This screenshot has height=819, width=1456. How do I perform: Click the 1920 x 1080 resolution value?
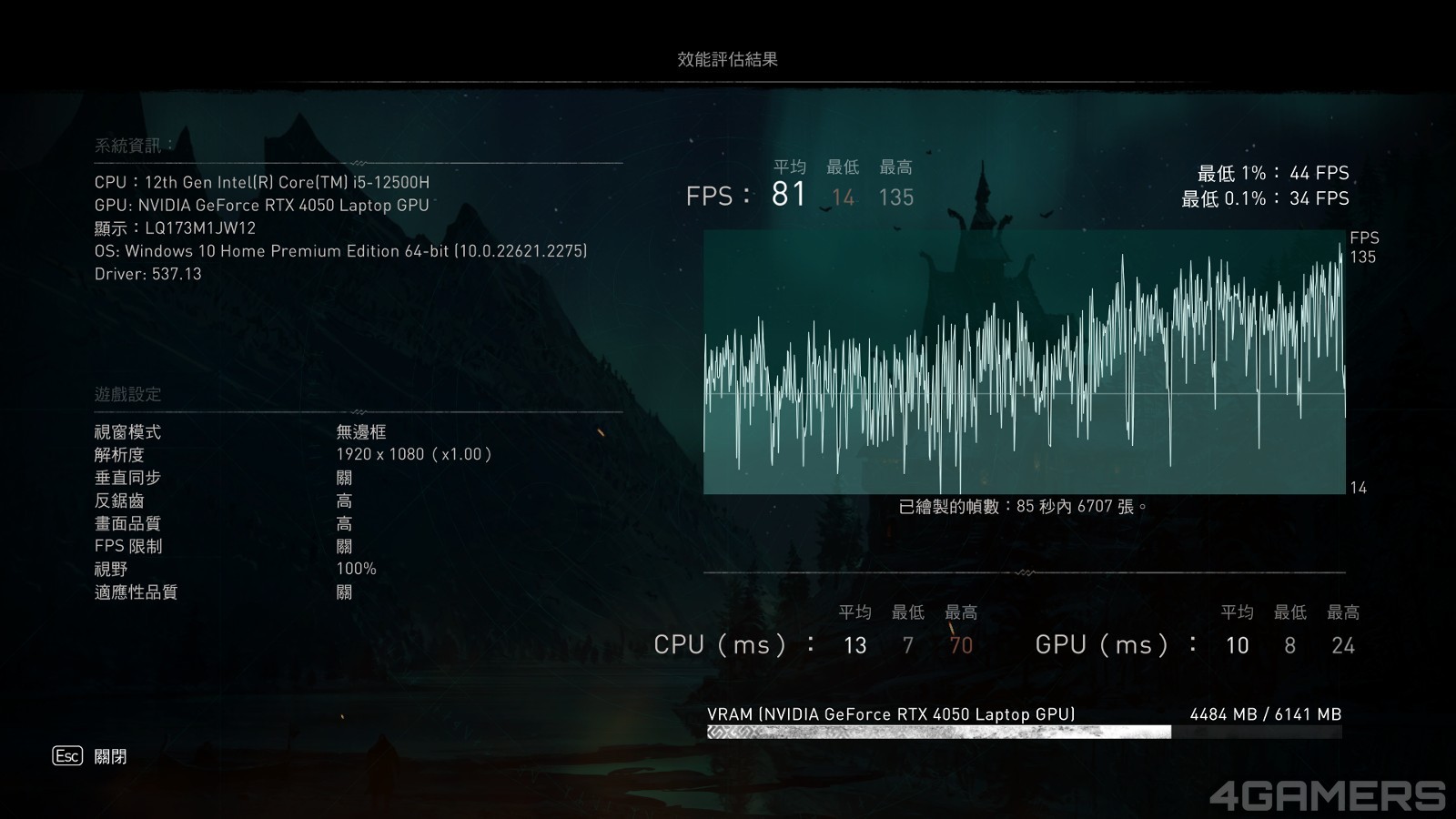click(414, 454)
